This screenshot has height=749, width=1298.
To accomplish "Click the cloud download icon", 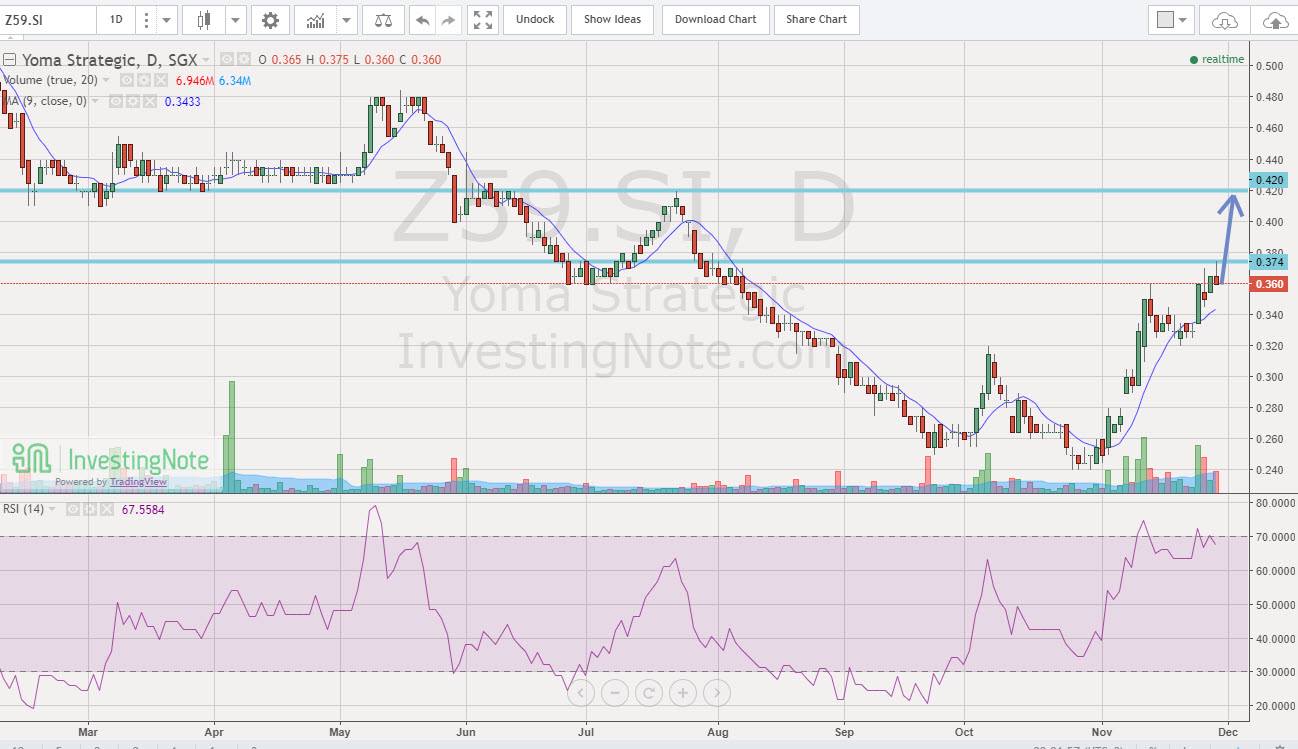I will pyautogui.click(x=1224, y=19).
